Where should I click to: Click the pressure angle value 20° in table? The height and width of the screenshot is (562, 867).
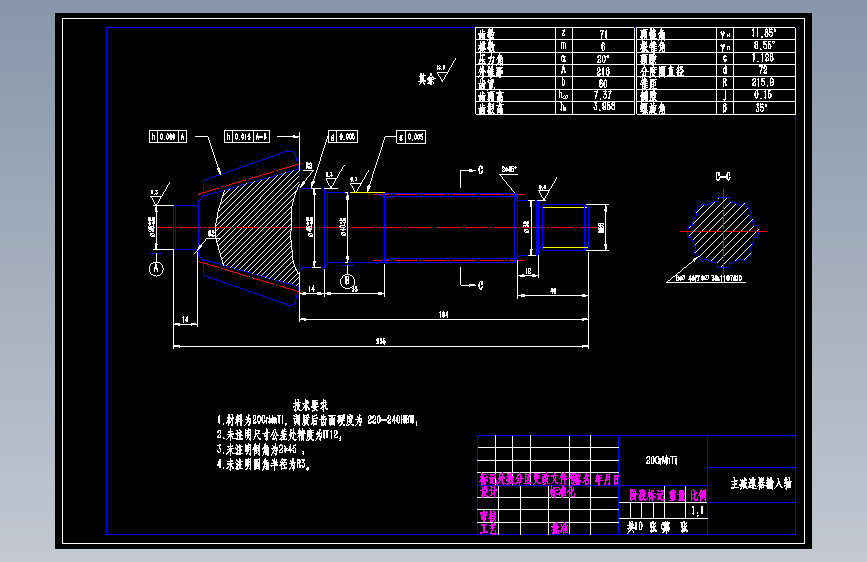coord(603,59)
